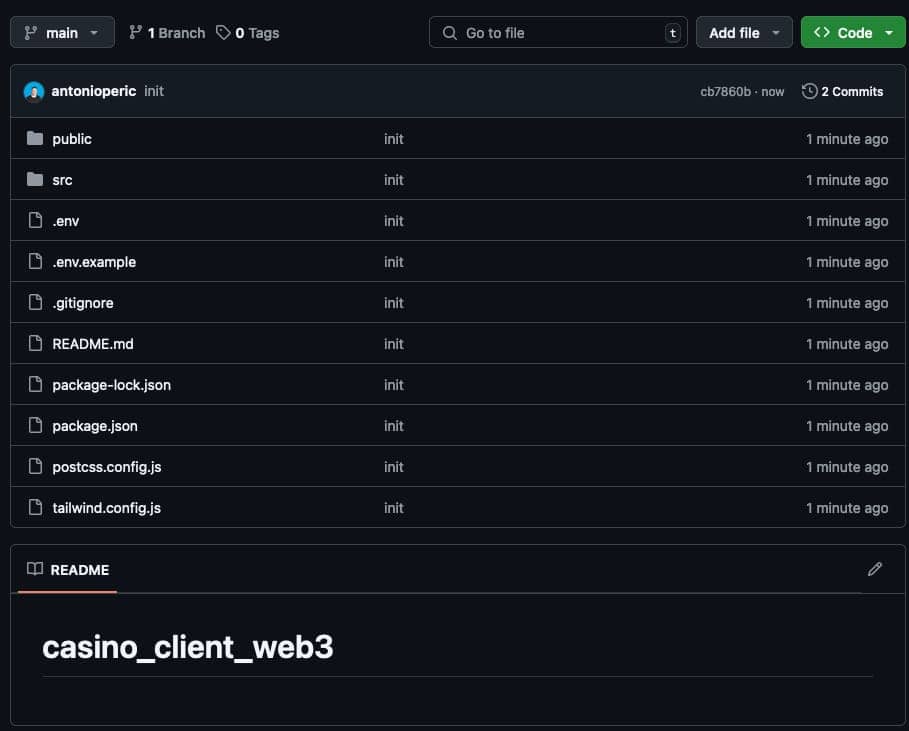909x731 pixels.
Task: Click the README.md file icon
Action: pos(35,343)
